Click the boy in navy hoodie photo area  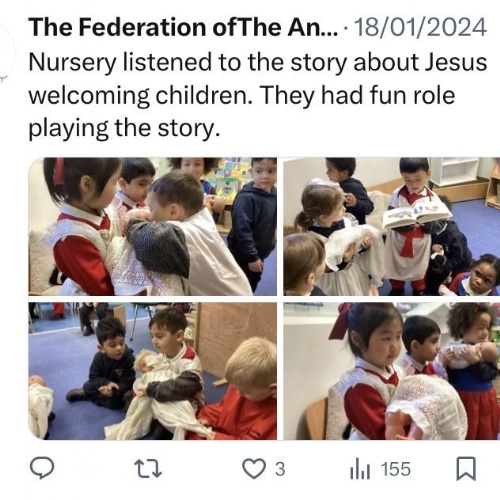coord(252,227)
